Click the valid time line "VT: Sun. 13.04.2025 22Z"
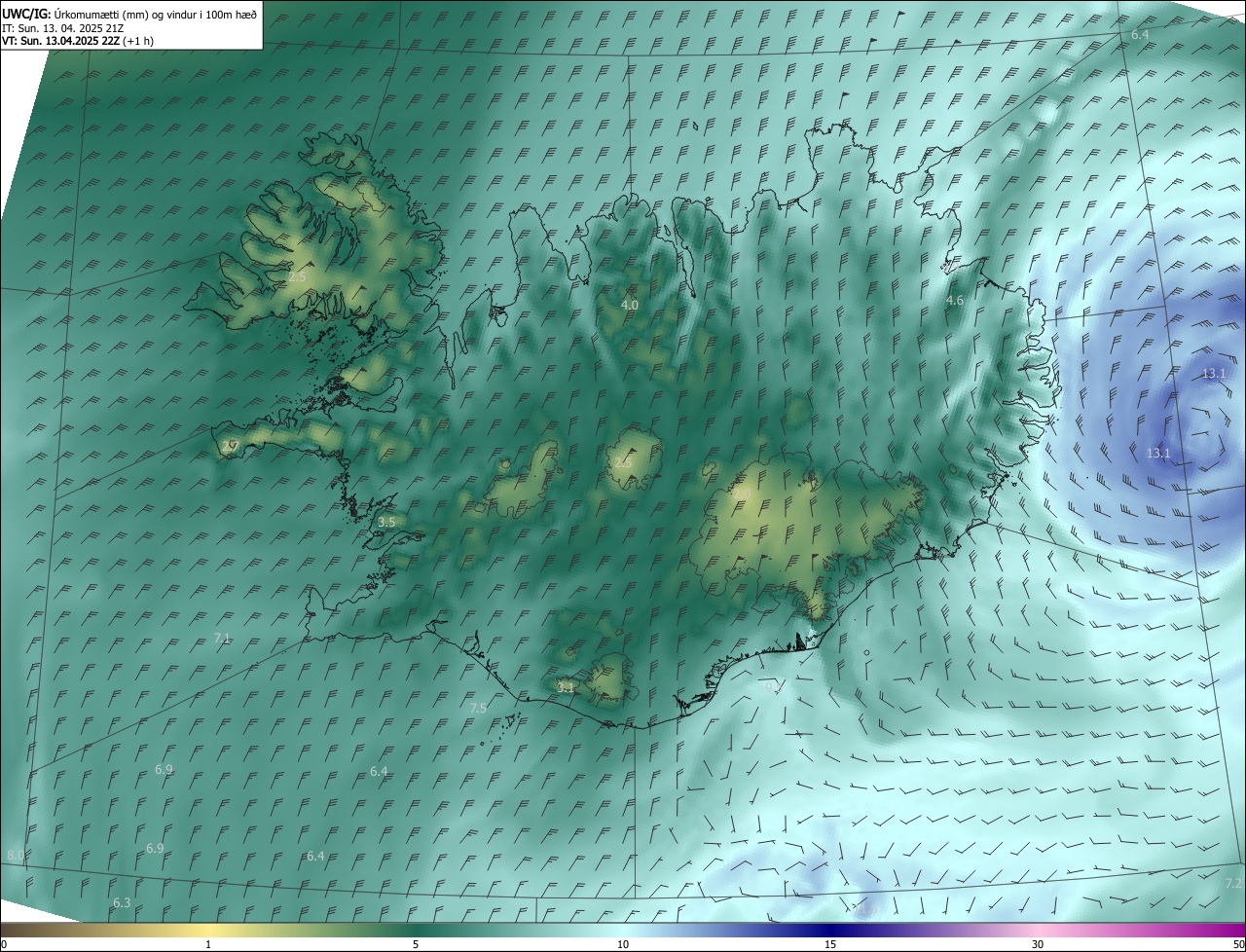This screenshot has width=1246, height=952. point(62,41)
